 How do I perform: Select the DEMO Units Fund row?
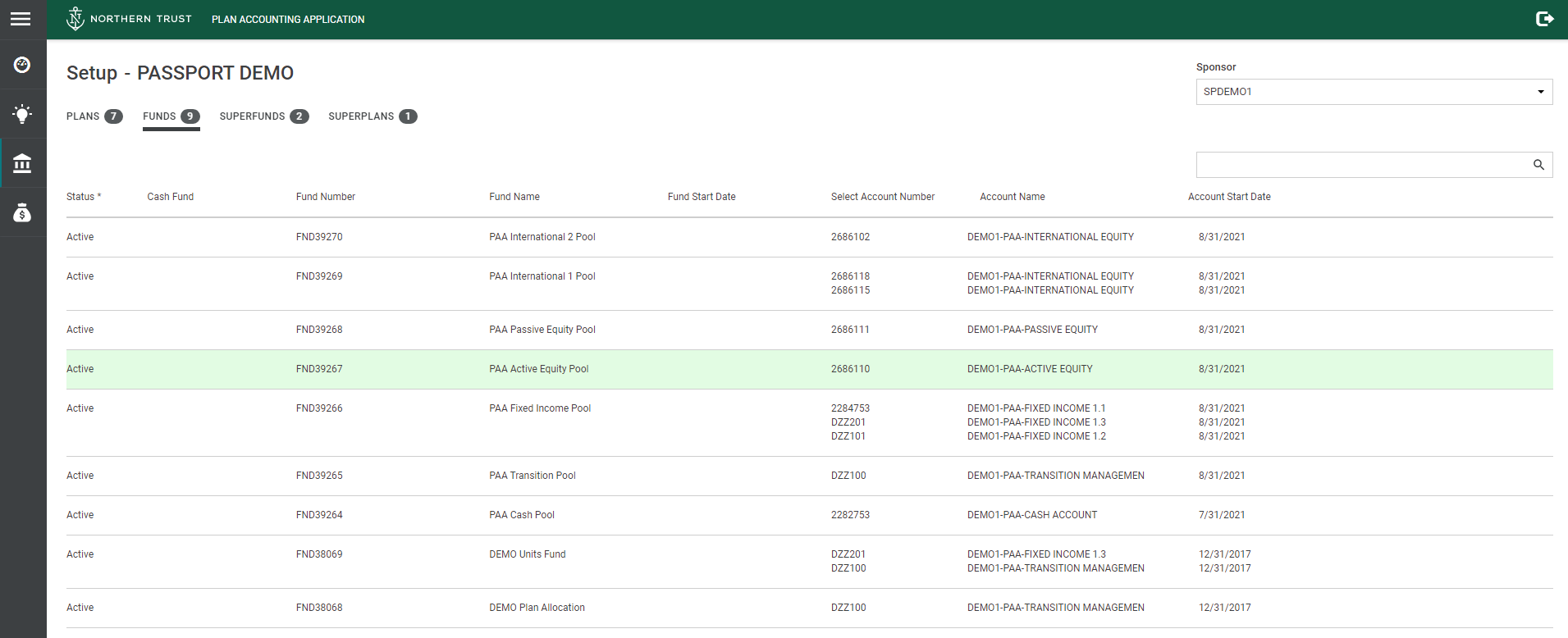tap(528, 554)
